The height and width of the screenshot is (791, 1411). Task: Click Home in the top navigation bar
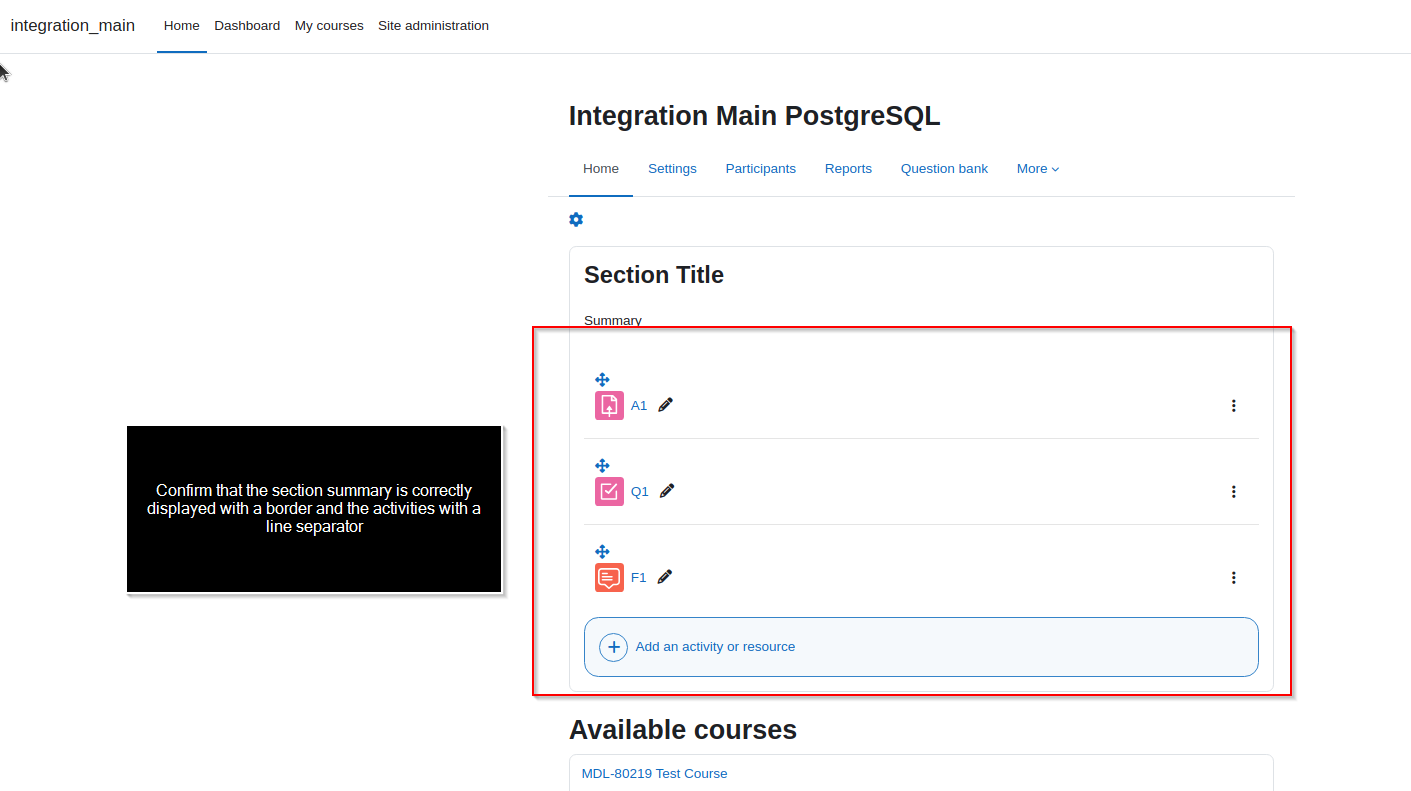point(182,26)
